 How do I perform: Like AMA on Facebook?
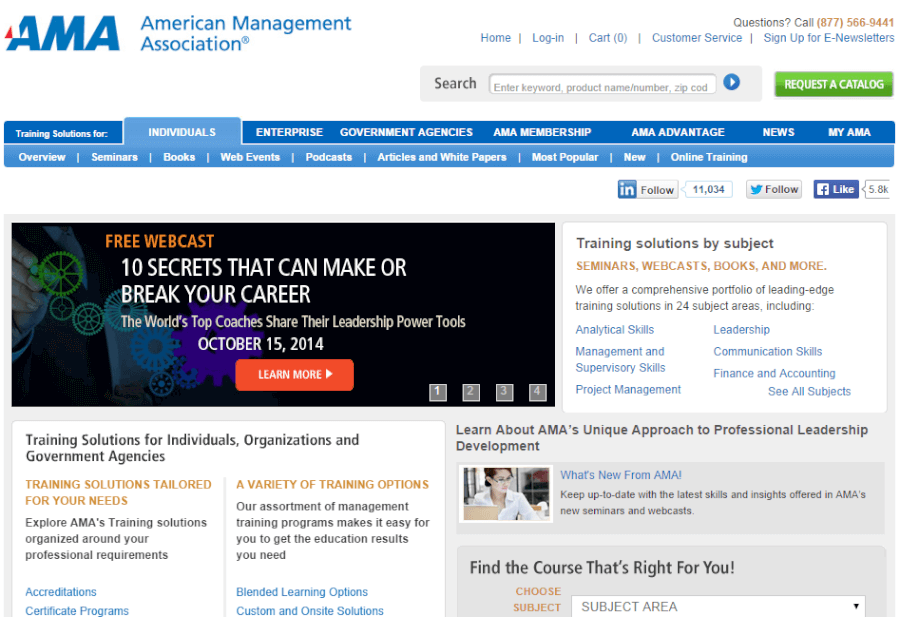tap(836, 189)
